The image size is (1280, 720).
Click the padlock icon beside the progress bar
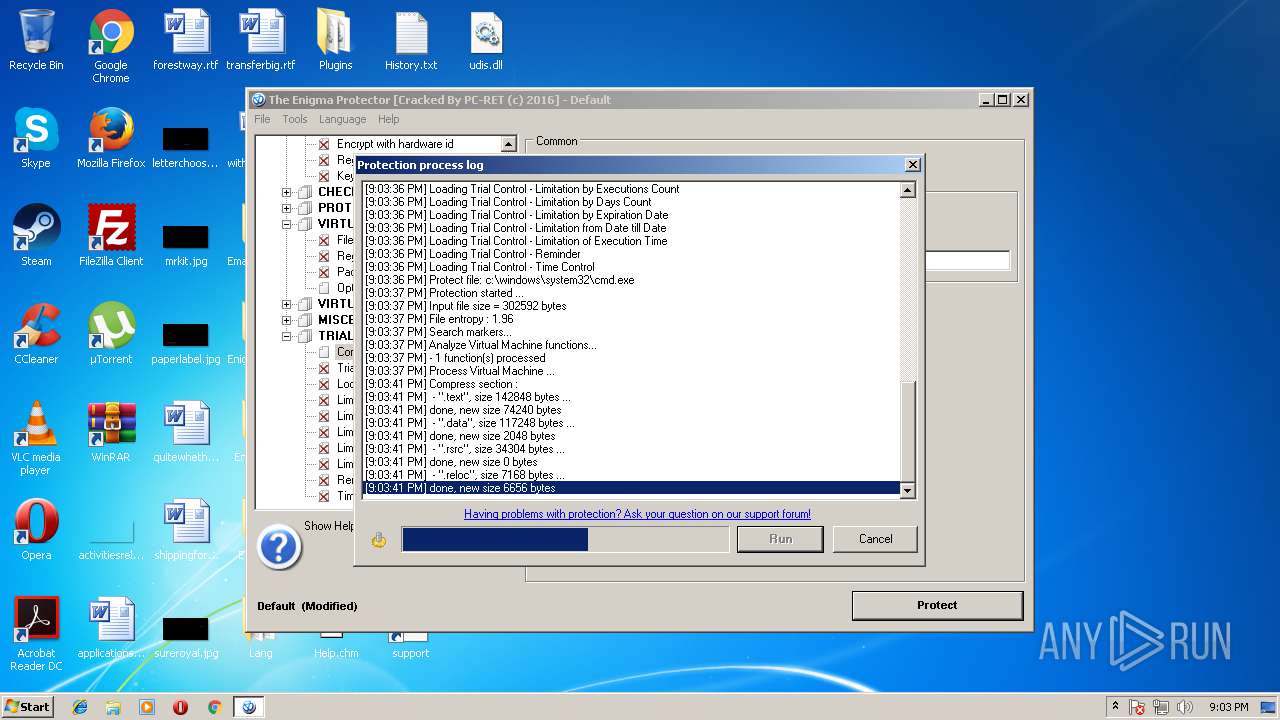click(379, 540)
